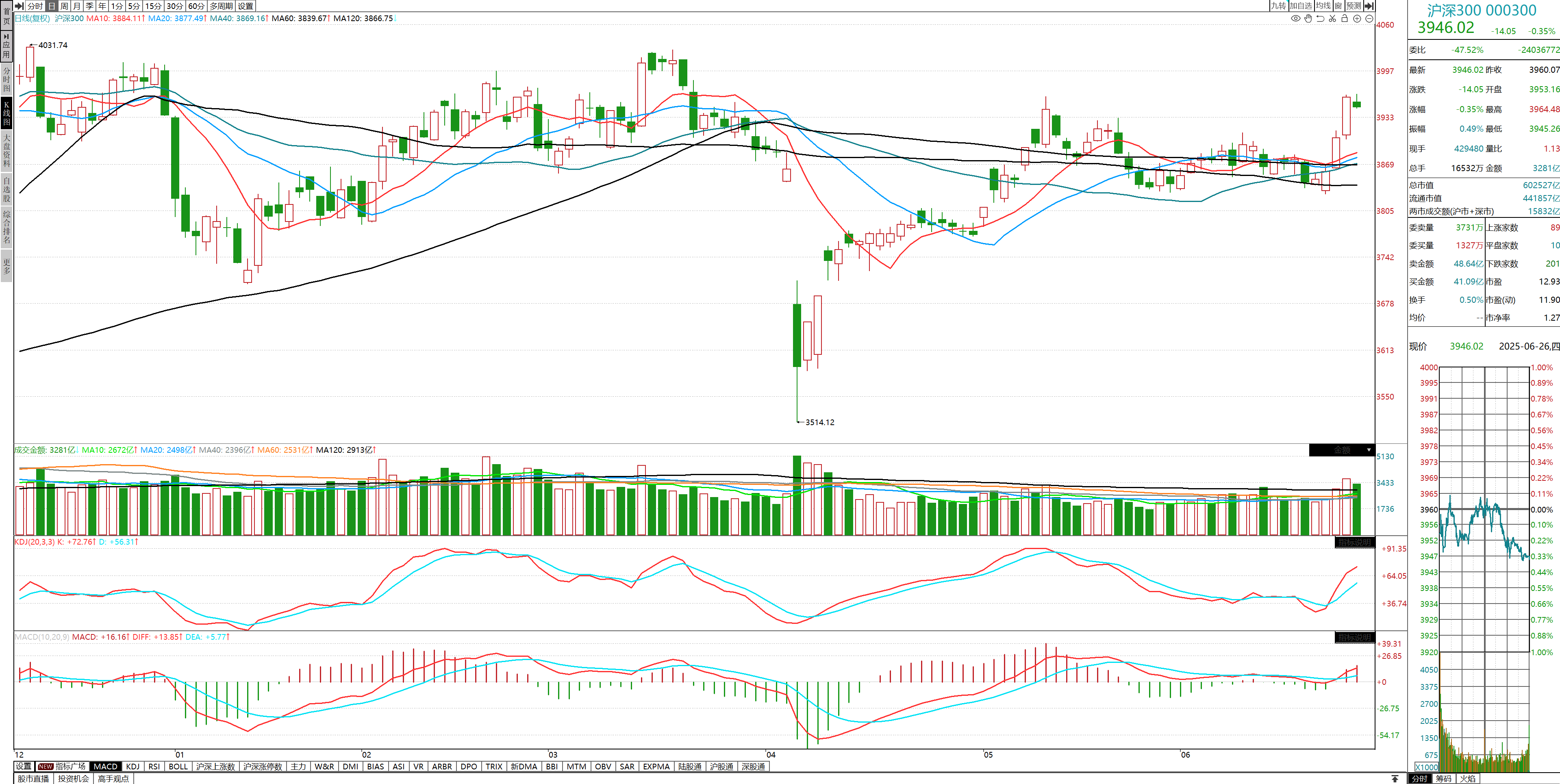Click the undo arrow icon above chart
This screenshot has width=1560, height=784.
click(x=1320, y=18)
